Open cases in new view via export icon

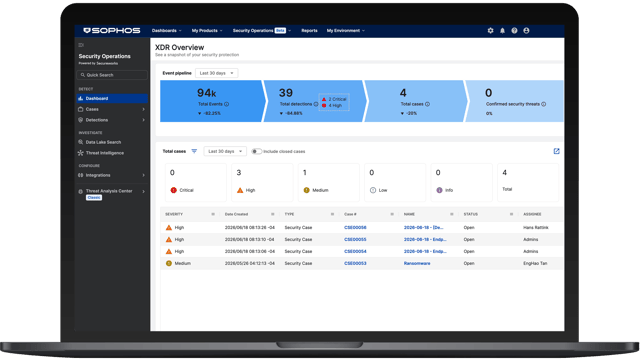click(556, 151)
